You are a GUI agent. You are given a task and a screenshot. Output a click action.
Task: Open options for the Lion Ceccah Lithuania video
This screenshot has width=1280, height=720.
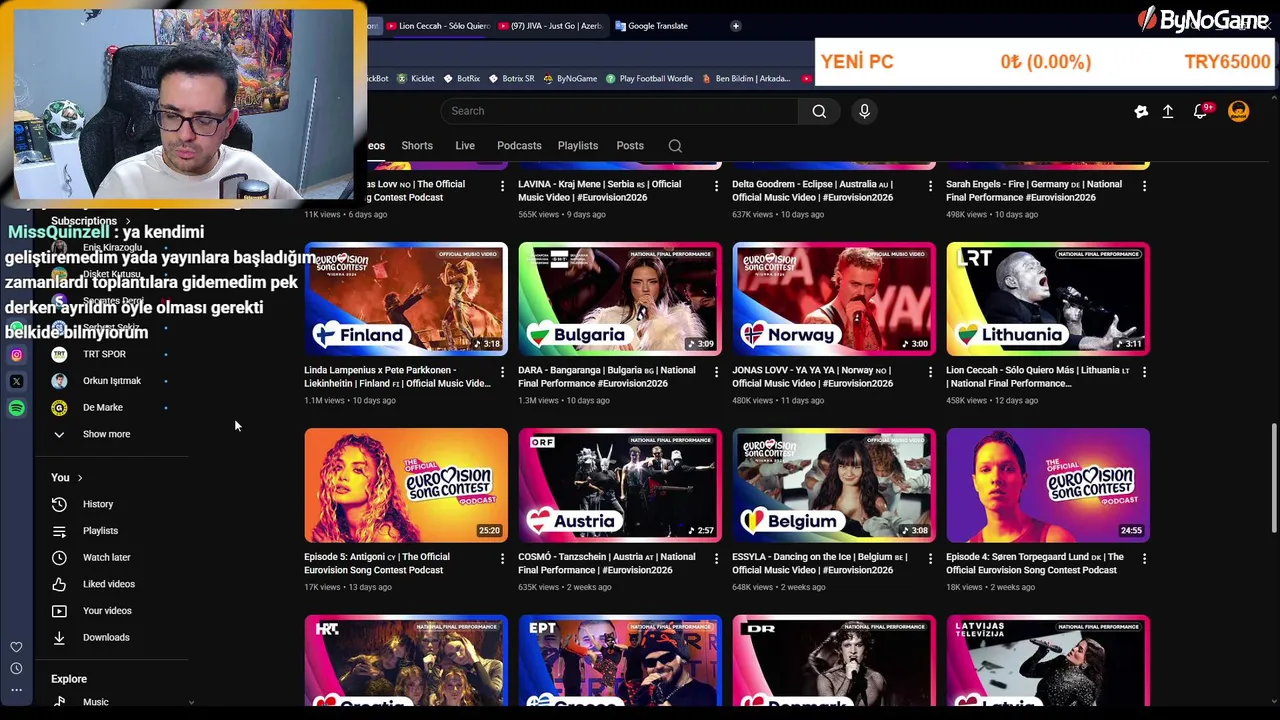click(1144, 372)
